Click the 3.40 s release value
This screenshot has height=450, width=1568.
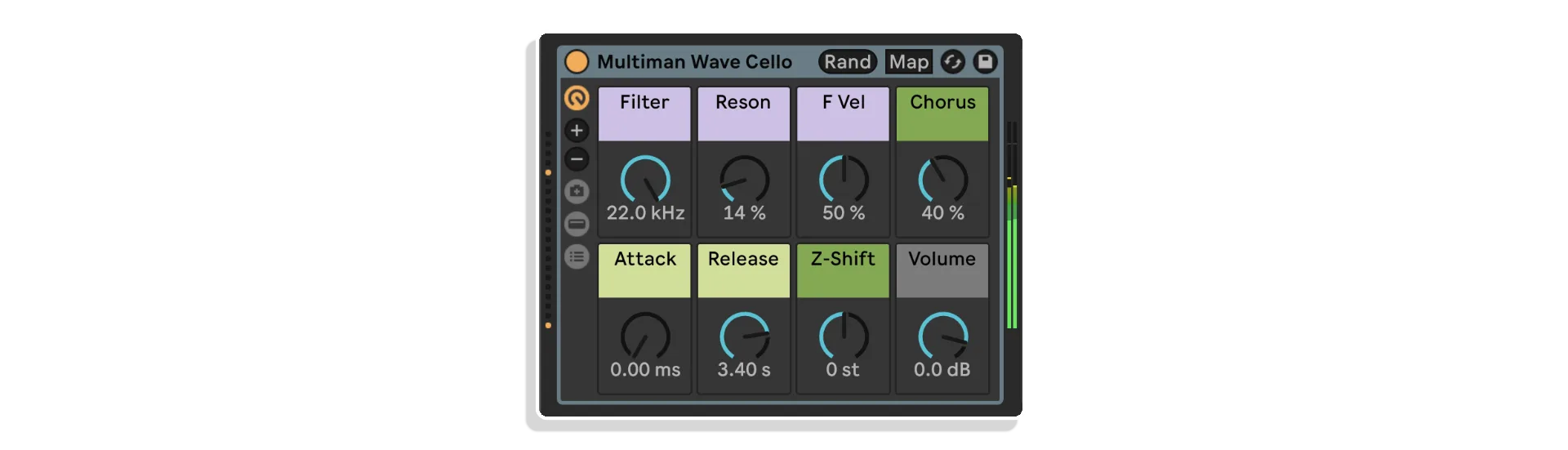(744, 370)
